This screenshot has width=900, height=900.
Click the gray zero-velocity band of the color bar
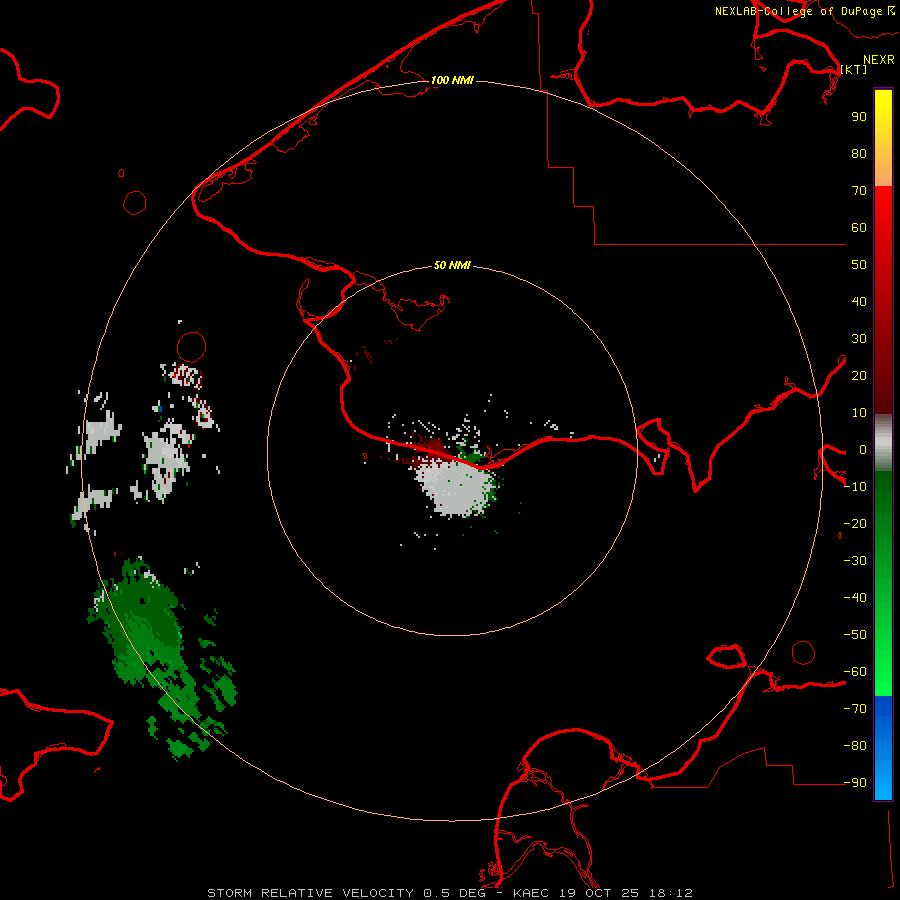(x=883, y=443)
